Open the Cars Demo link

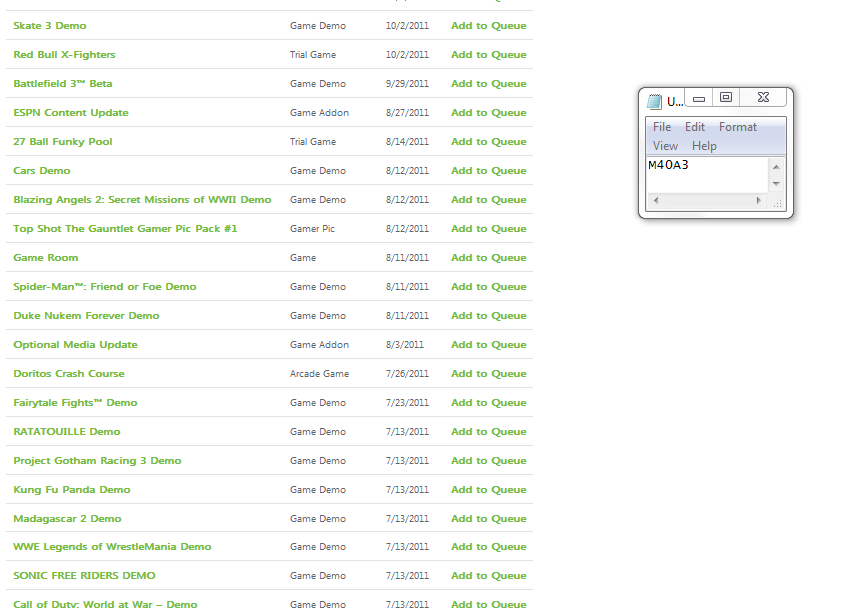(x=41, y=171)
